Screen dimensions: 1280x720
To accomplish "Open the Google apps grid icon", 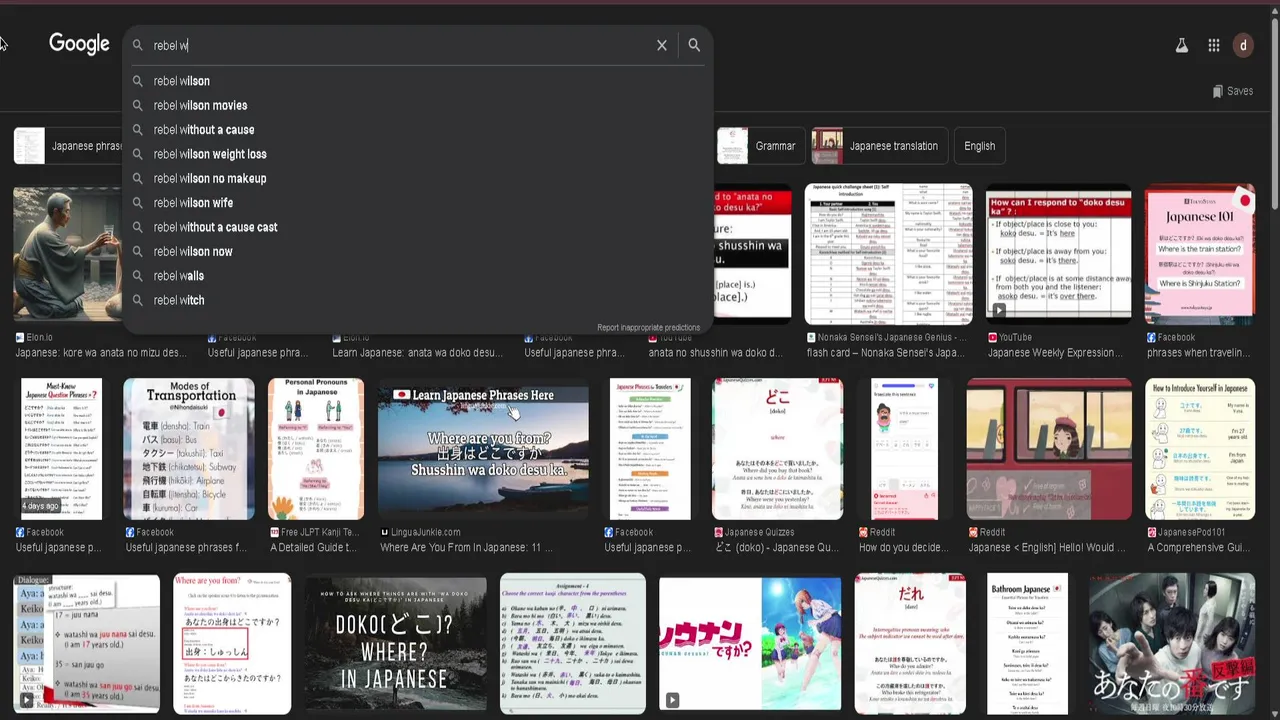I will coord(1214,45).
